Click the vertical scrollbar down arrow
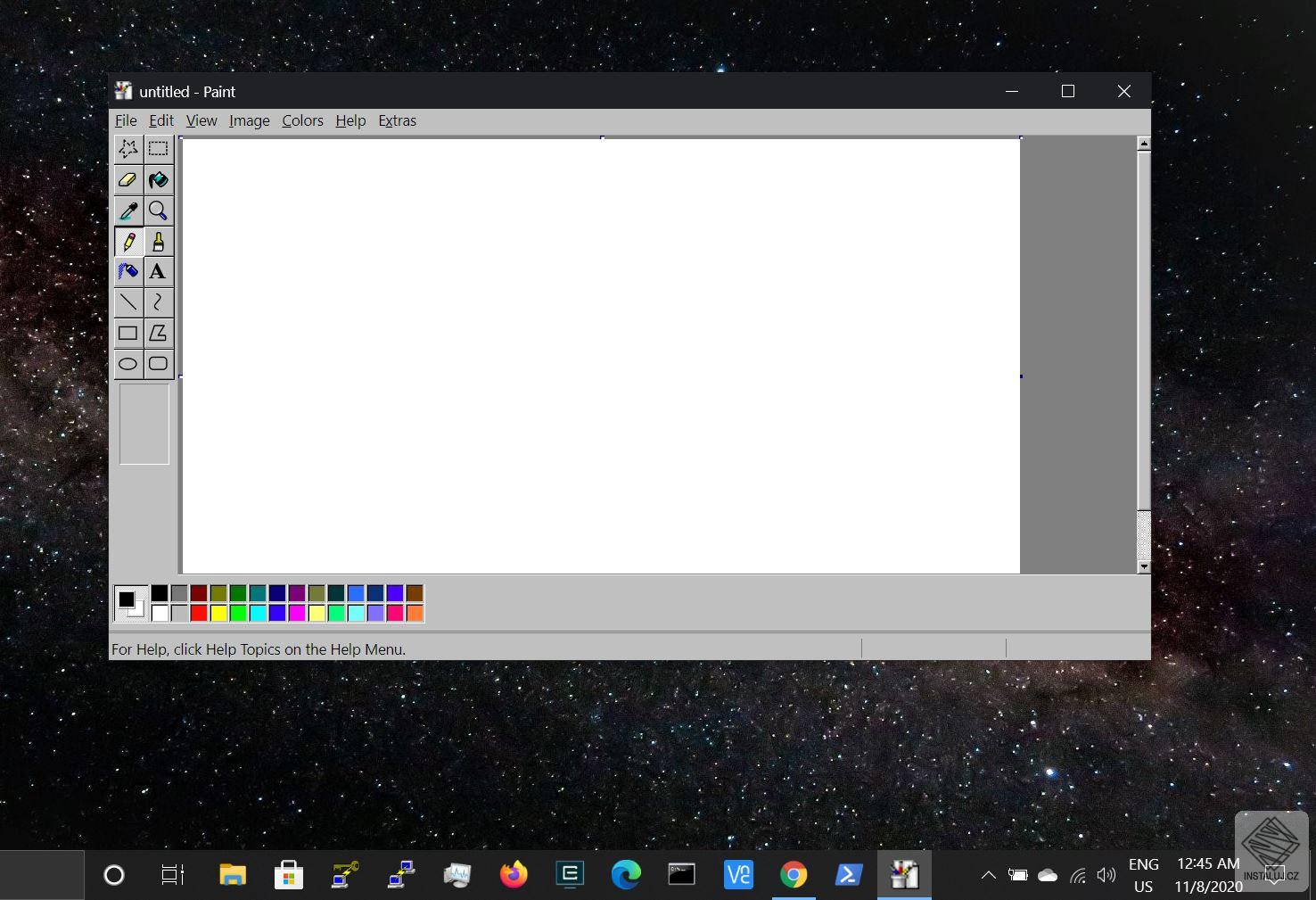Image resolution: width=1316 pixels, height=900 pixels. [x=1144, y=566]
